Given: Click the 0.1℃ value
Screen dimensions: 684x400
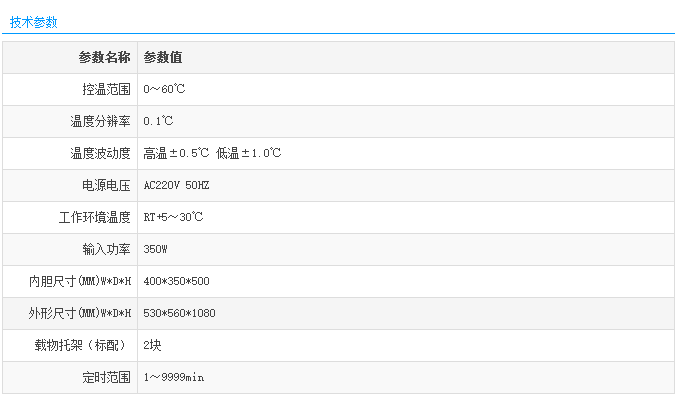Looking at the screenshot, I should click(x=159, y=121).
